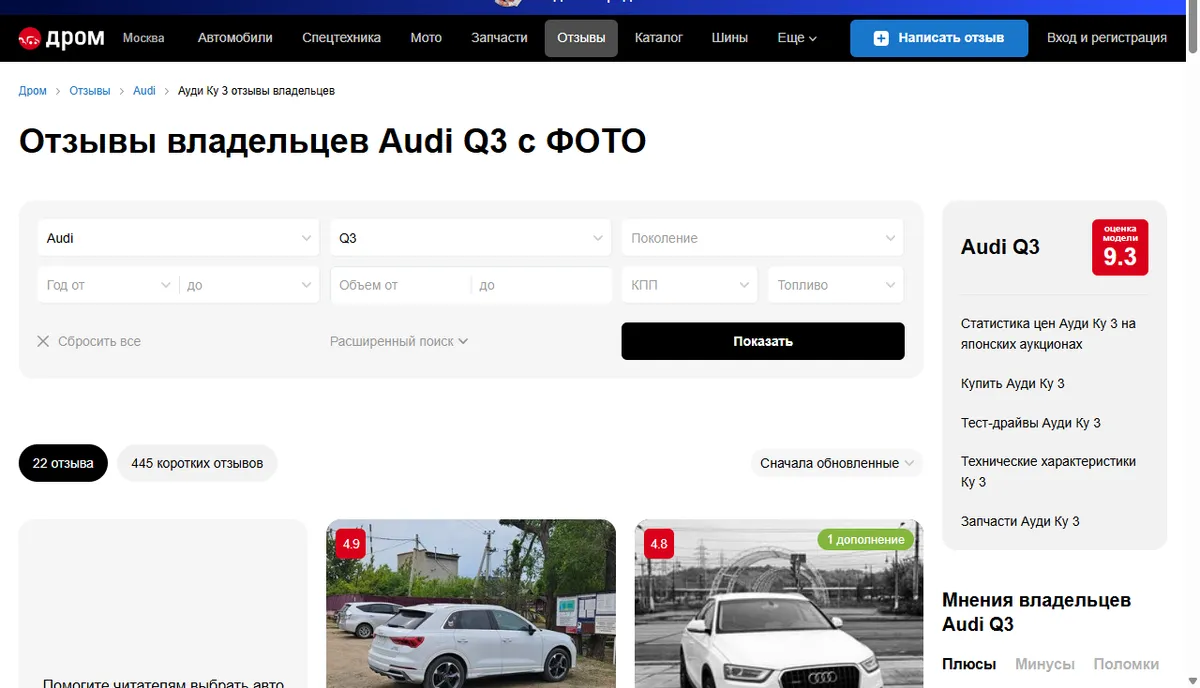Select the 22 отзыва tab

(63, 463)
